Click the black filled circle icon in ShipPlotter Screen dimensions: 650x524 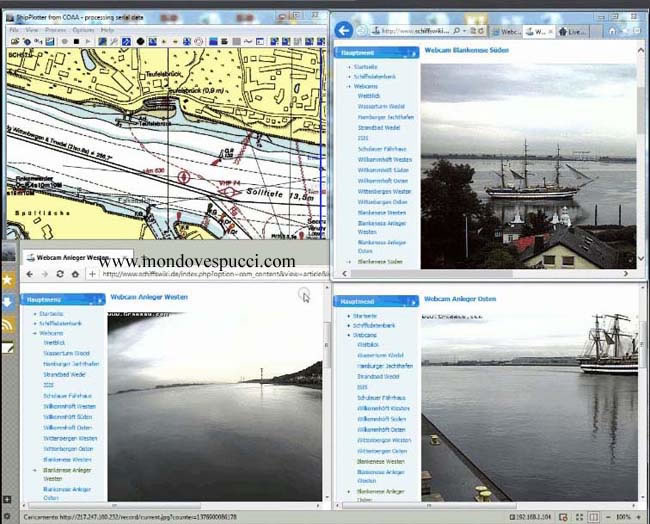click(140, 41)
